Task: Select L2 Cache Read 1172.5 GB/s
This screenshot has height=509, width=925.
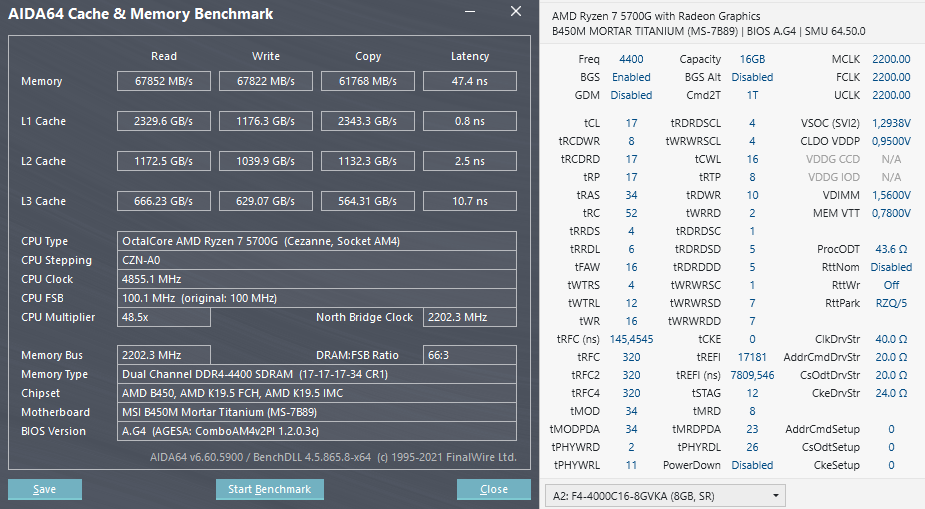Action: pos(164,161)
